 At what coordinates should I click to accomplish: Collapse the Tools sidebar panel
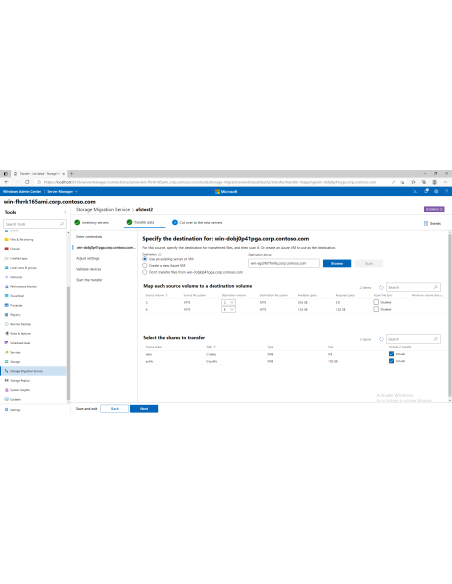[65, 212]
